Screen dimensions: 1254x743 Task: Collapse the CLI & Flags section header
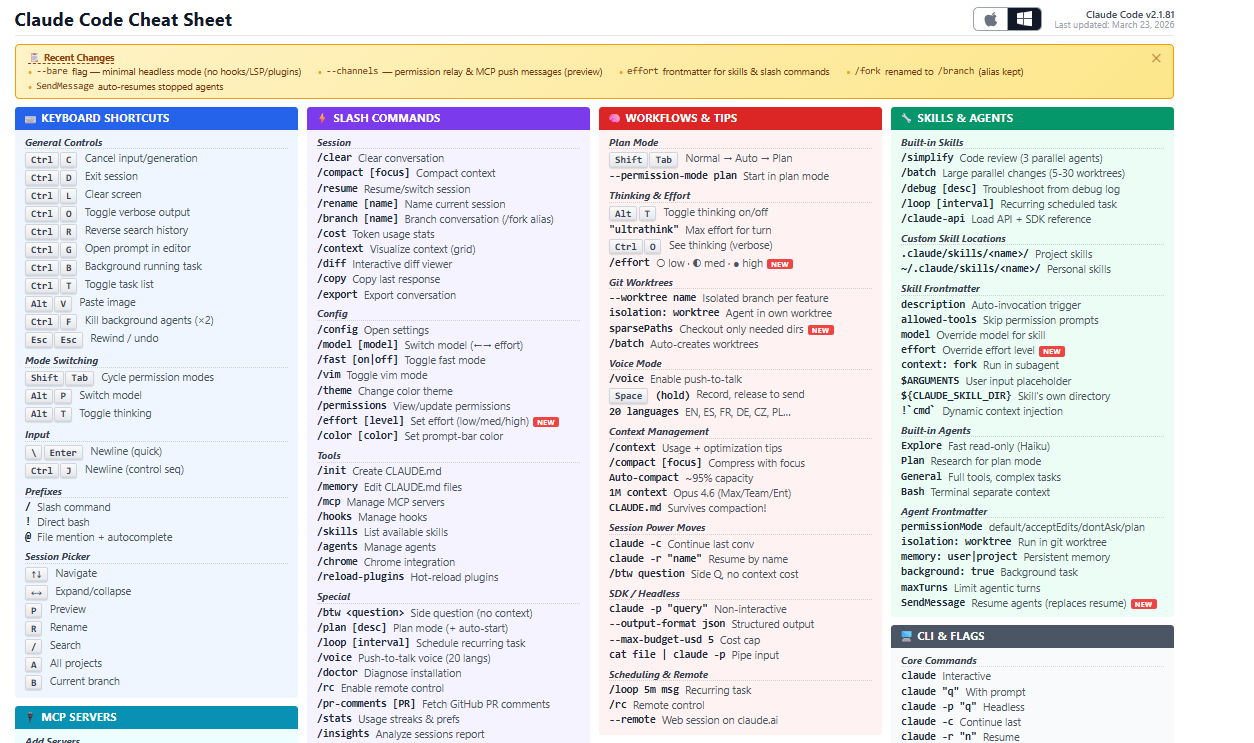pos(1032,636)
